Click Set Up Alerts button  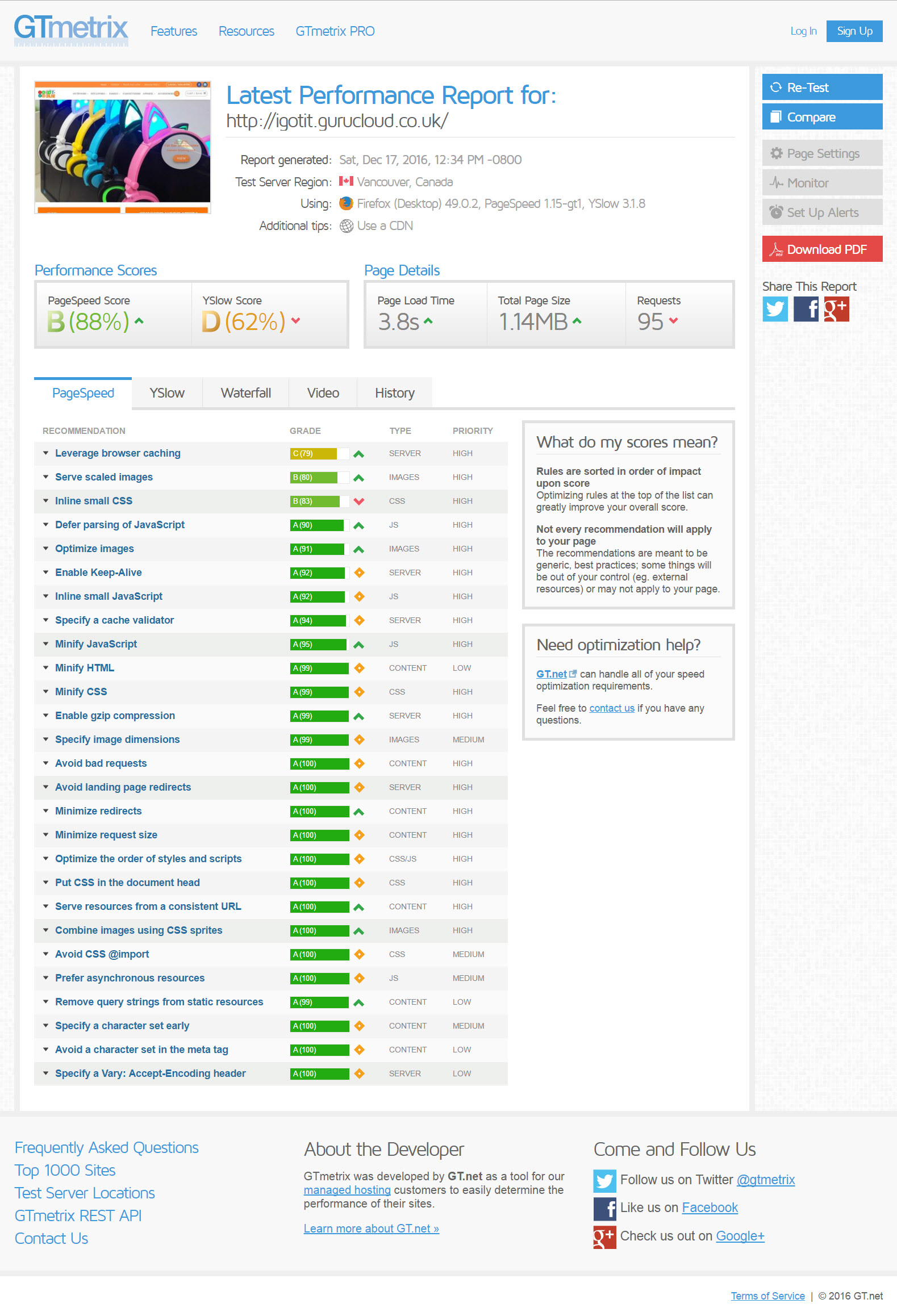tap(822, 212)
